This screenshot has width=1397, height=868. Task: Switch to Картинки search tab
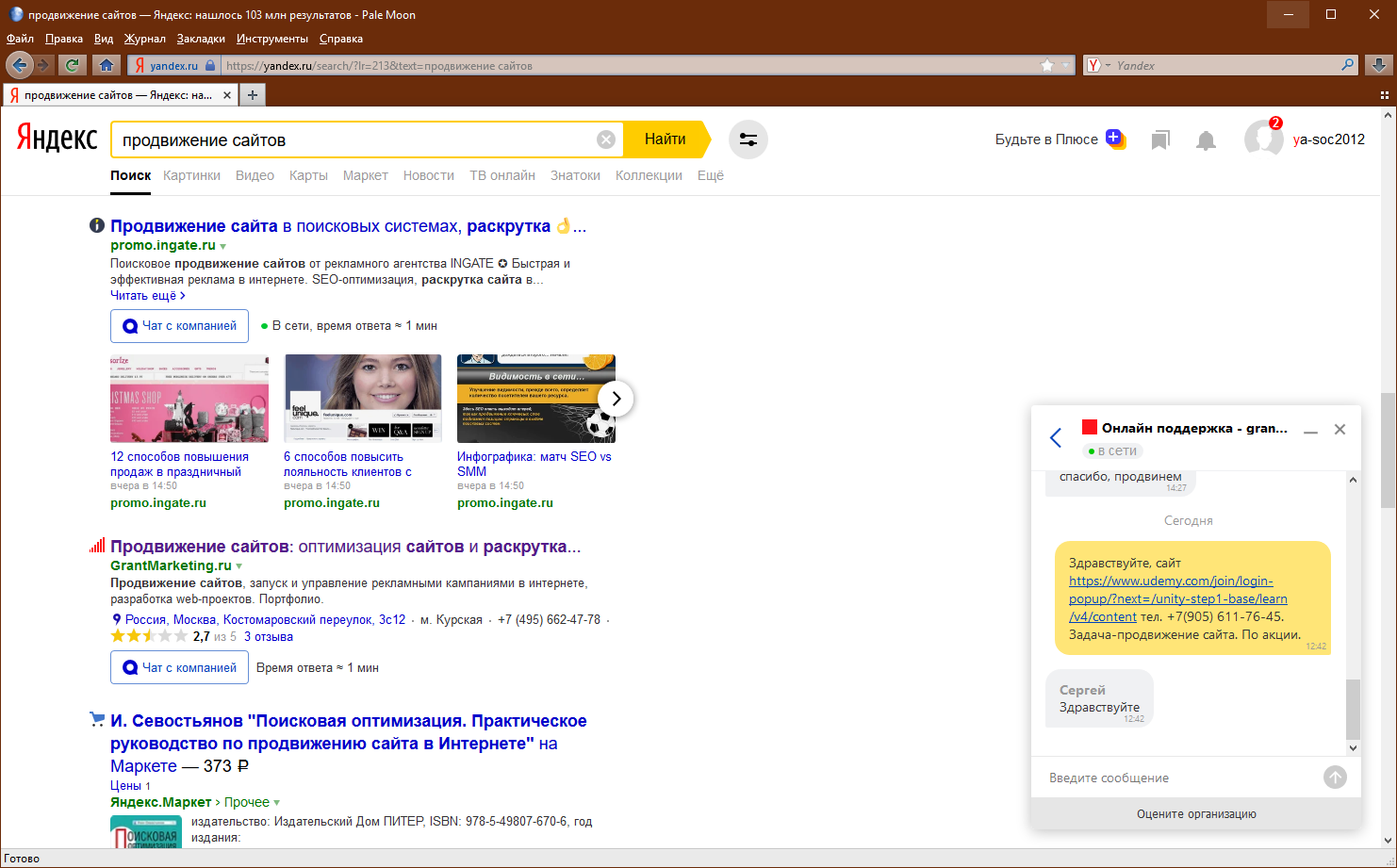tap(191, 175)
